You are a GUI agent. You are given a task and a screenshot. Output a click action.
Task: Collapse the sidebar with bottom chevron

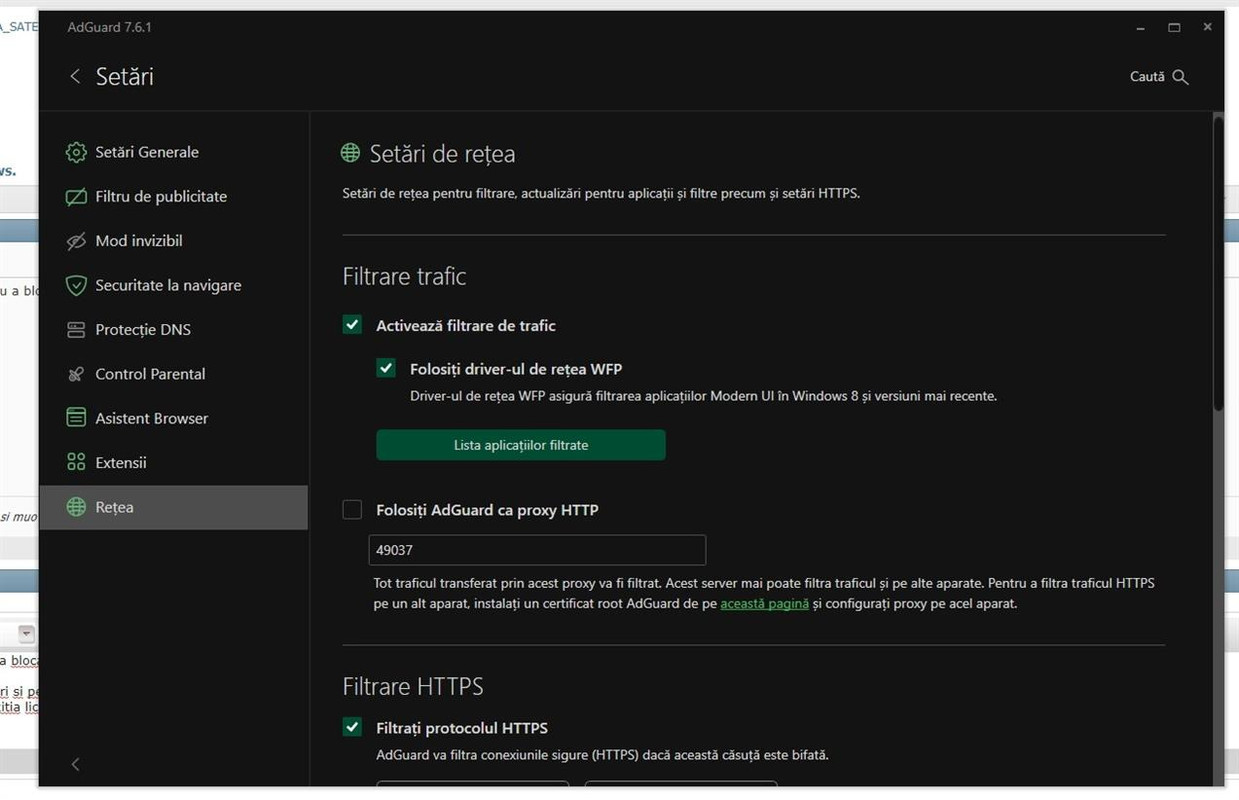coord(75,764)
